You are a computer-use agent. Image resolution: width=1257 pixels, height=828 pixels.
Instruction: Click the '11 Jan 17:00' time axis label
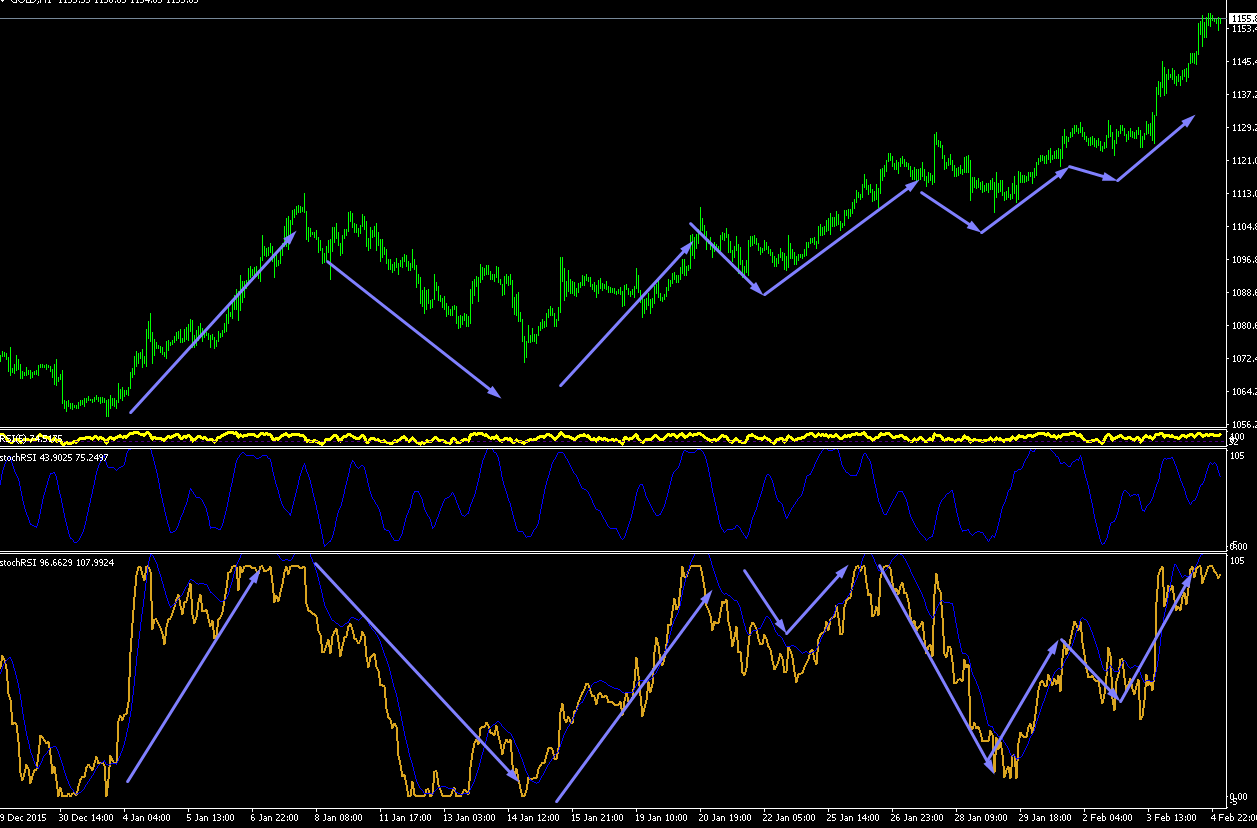click(x=404, y=818)
